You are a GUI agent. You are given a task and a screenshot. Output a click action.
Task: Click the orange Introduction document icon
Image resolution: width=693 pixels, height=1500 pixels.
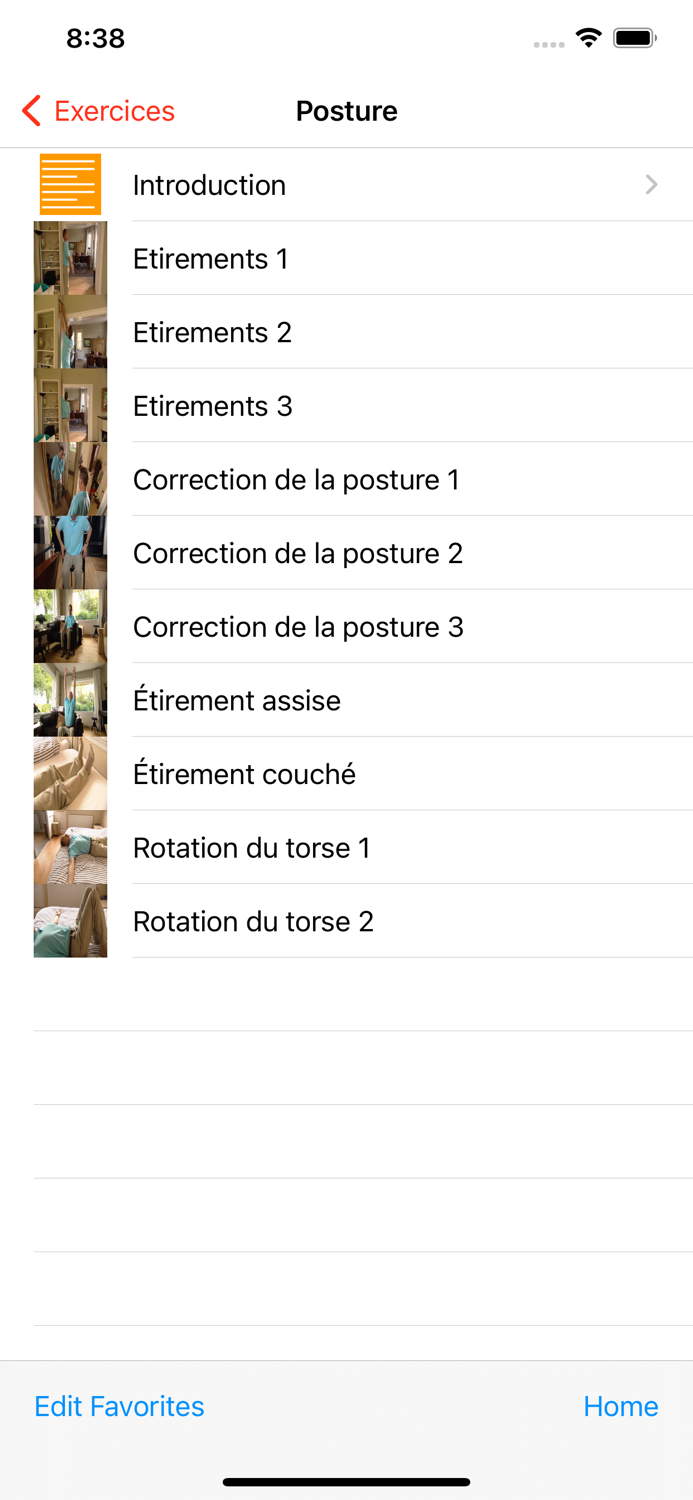click(70, 184)
